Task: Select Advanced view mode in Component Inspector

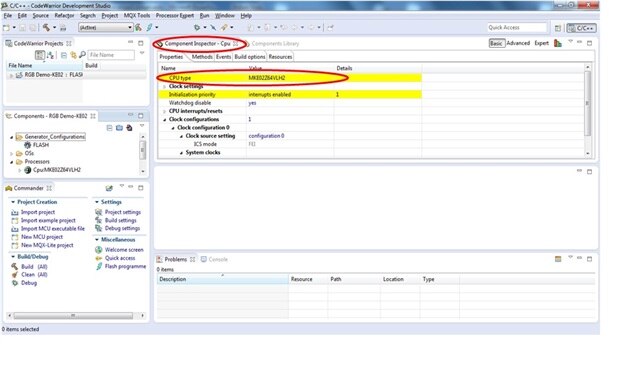Action: tap(518, 43)
